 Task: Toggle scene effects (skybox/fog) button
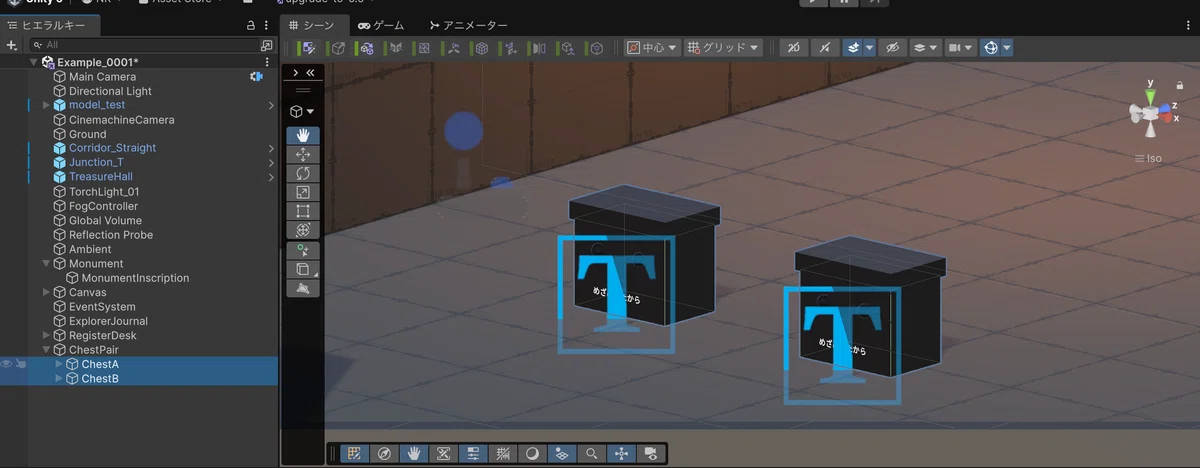(853, 47)
